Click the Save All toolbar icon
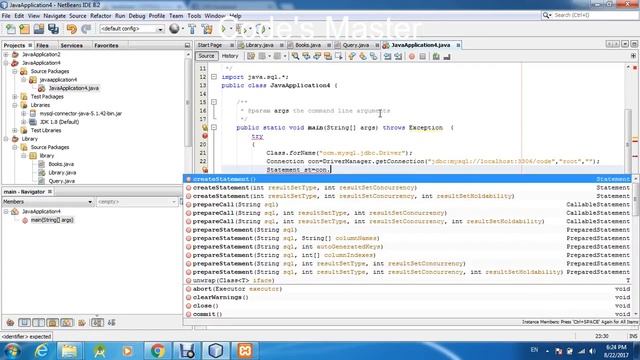Image resolution: width=640 pixels, height=360 pixels. (x=53, y=29)
